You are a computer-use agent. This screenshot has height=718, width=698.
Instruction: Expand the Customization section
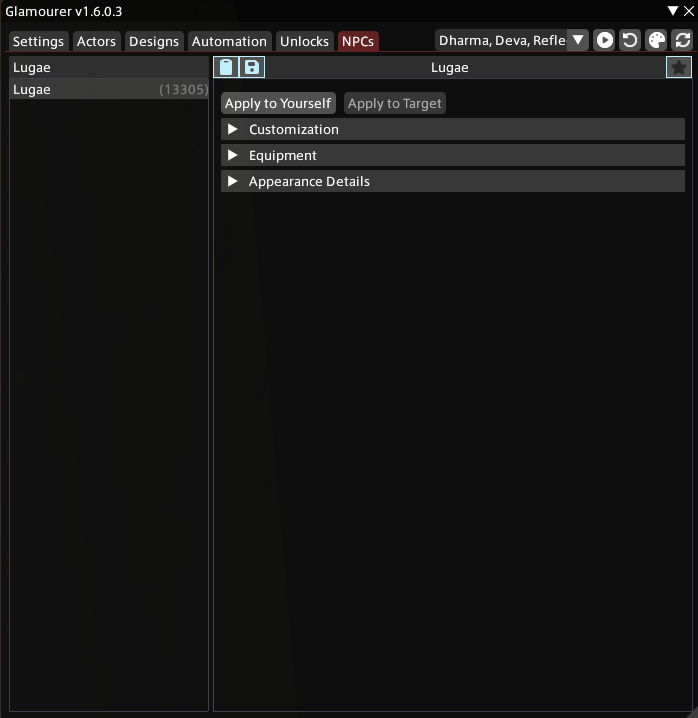tap(453, 129)
